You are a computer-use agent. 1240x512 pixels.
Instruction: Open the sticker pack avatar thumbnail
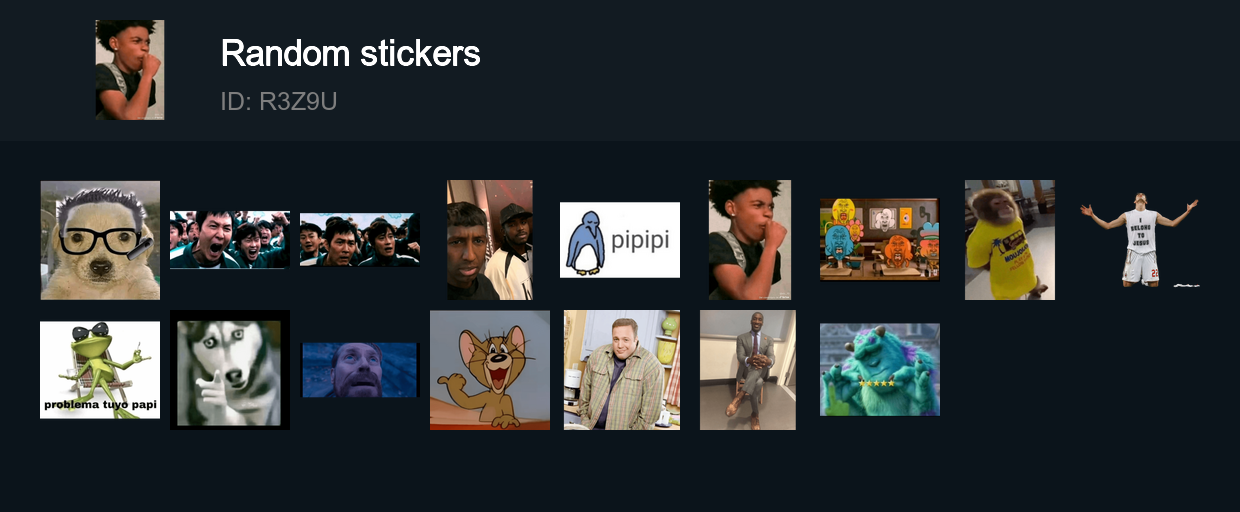coord(130,70)
